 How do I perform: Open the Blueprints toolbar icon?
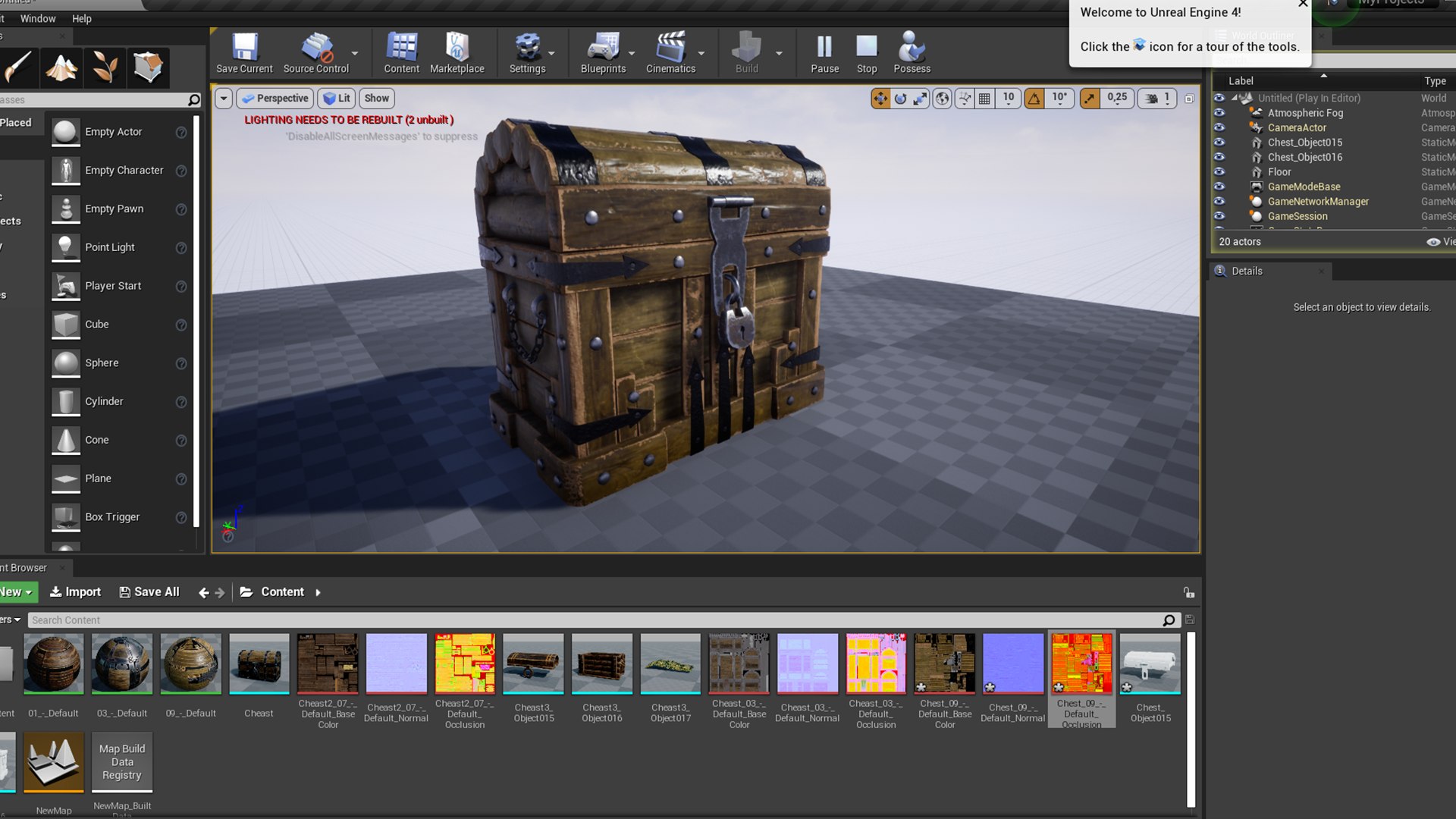click(603, 53)
